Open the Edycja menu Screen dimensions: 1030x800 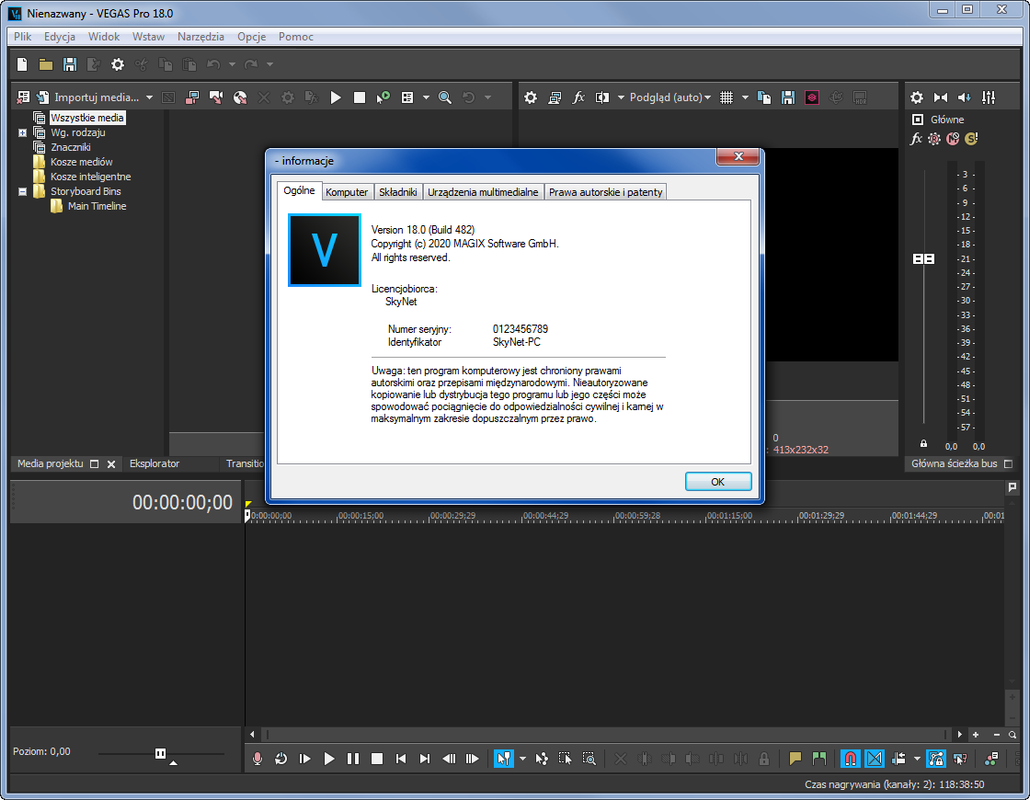pyautogui.click(x=59, y=37)
